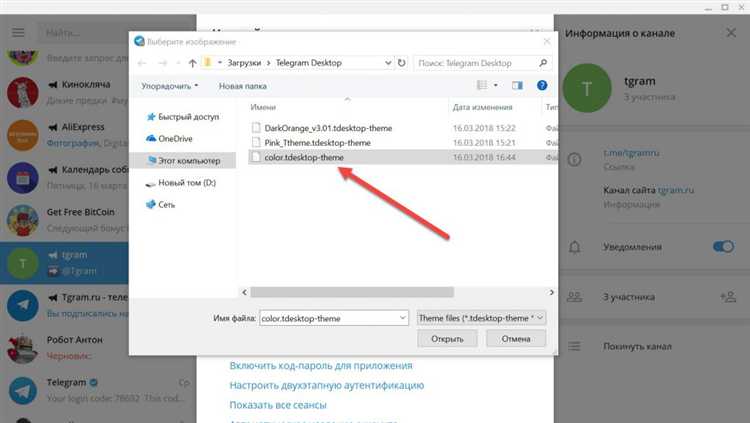
Task: Select Новый том (D:) drive
Action: 181,183
